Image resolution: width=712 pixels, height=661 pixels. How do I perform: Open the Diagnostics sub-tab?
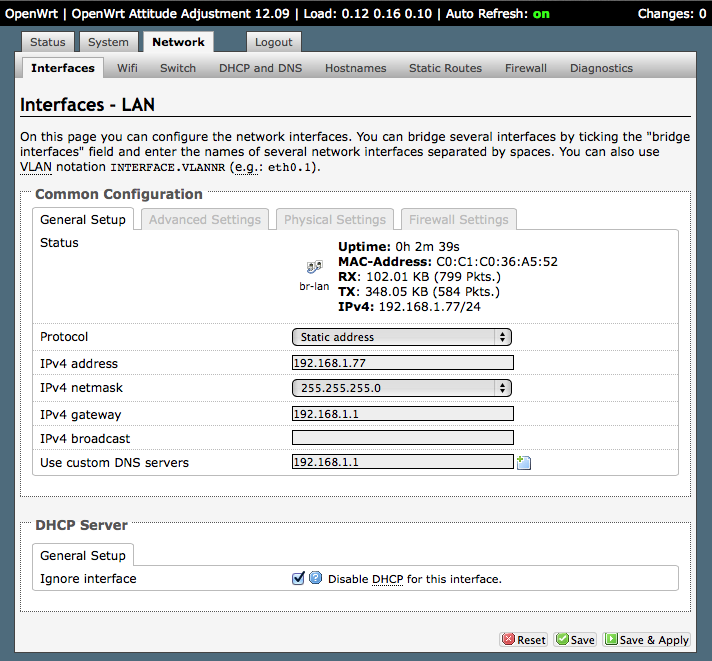pos(601,68)
